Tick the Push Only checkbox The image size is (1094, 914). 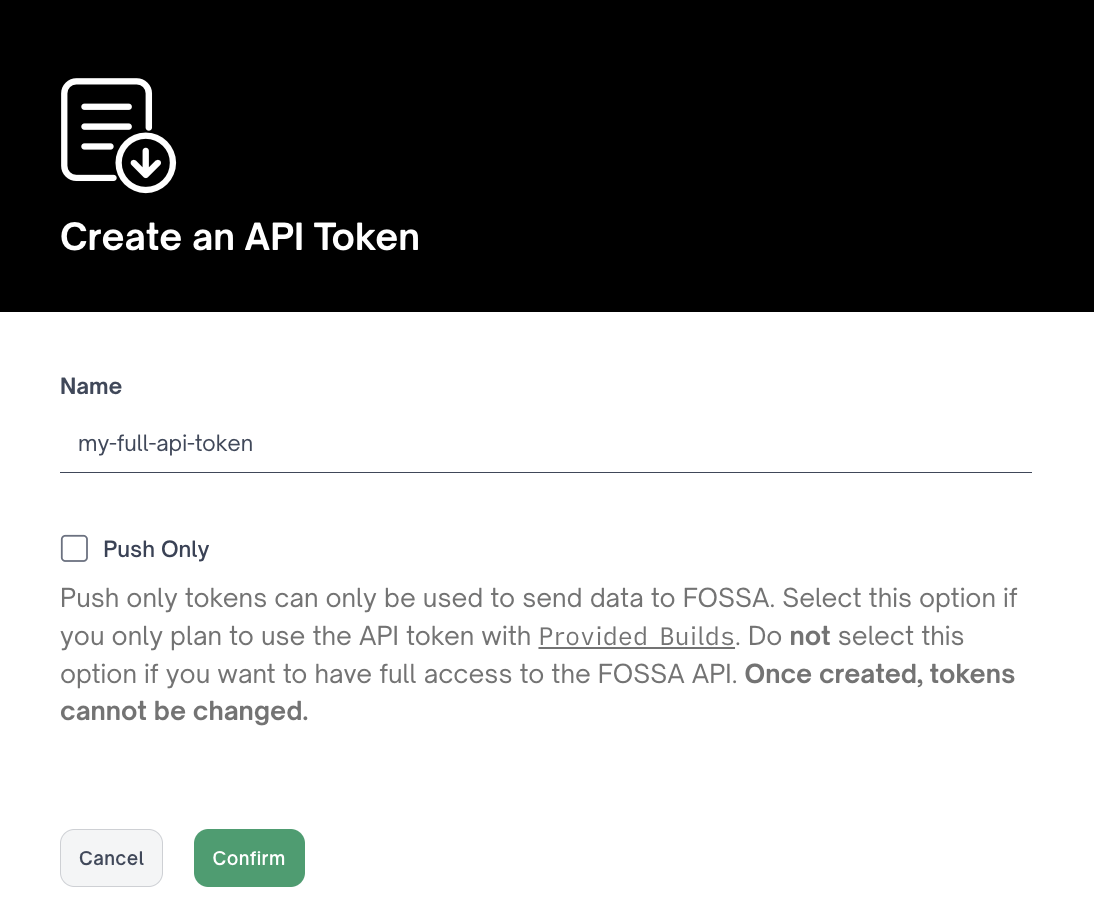click(74, 549)
